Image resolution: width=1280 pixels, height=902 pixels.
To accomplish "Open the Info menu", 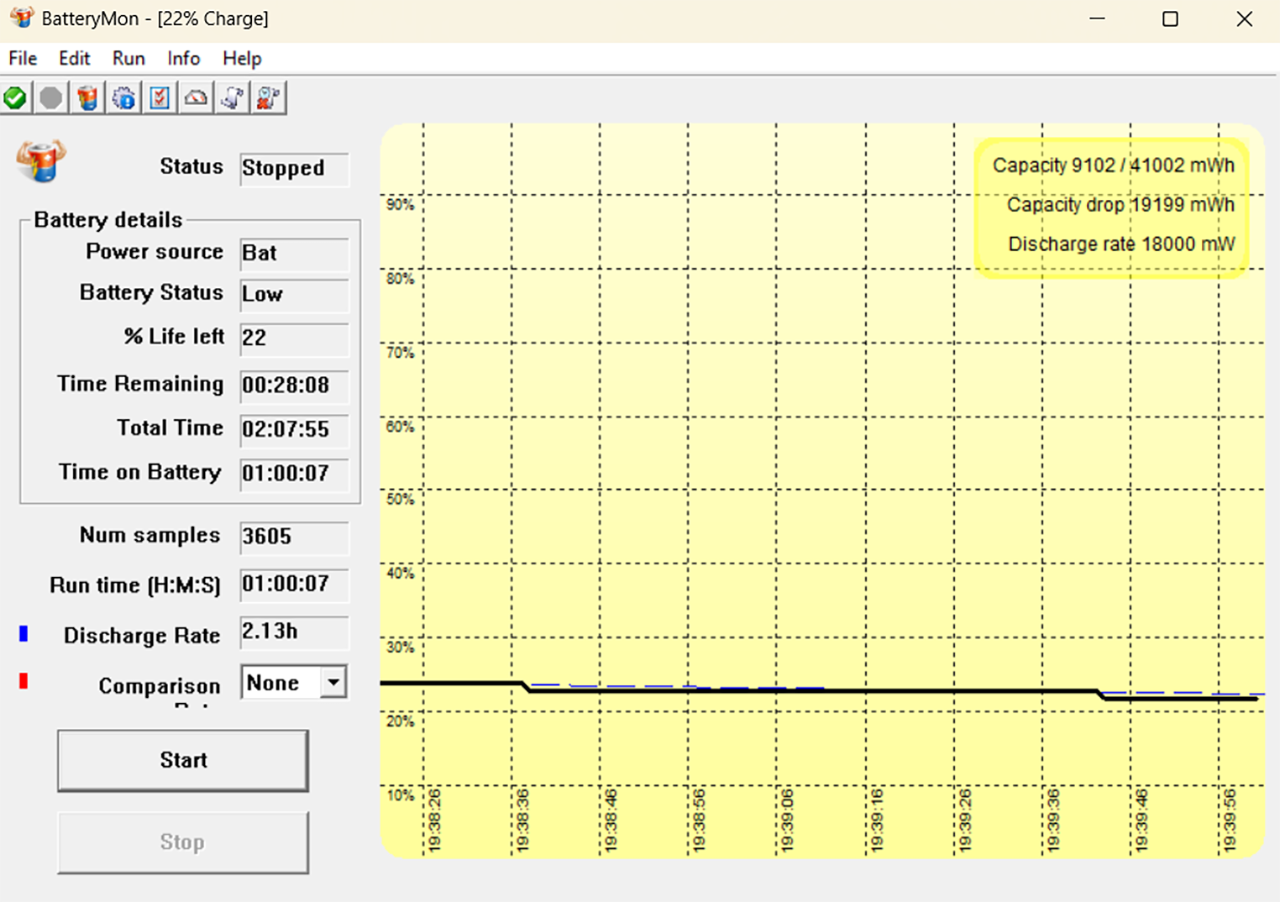I will point(184,58).
